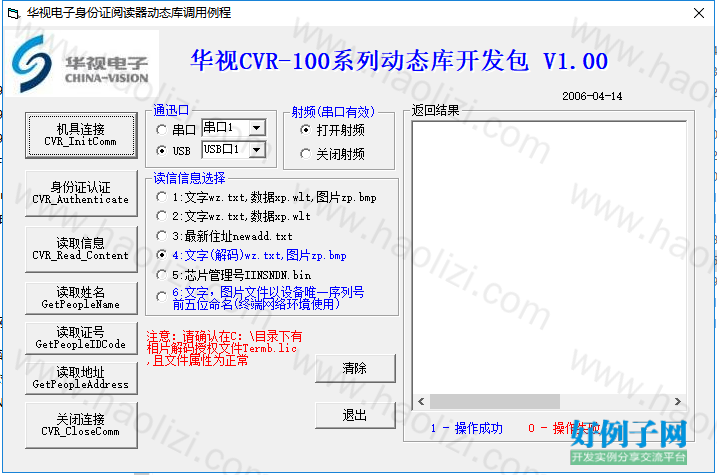Choose option 3: 最新住址newadd.txt

(161, 236)
